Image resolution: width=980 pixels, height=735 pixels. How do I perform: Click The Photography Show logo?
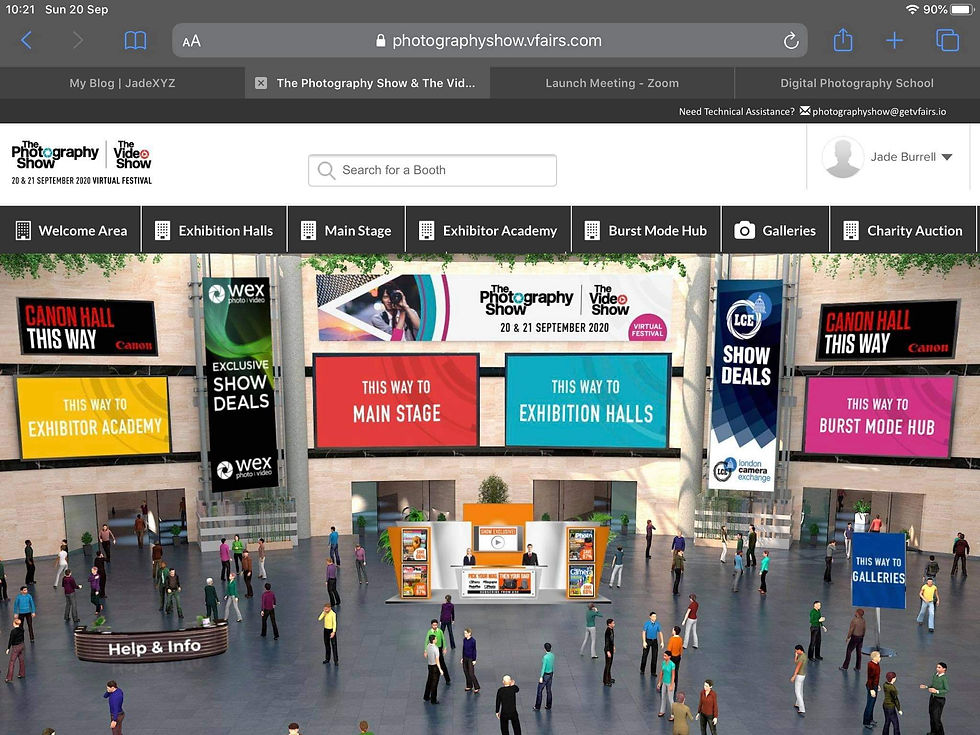(55, 155)
